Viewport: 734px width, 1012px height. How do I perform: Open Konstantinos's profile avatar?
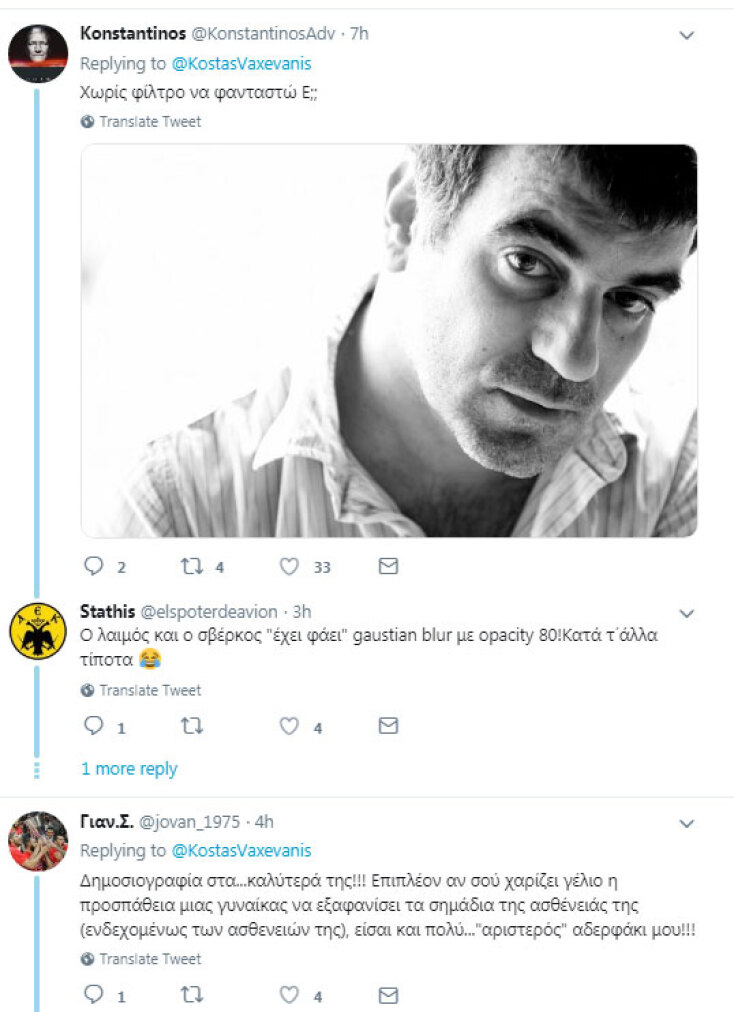coord(38,38)
